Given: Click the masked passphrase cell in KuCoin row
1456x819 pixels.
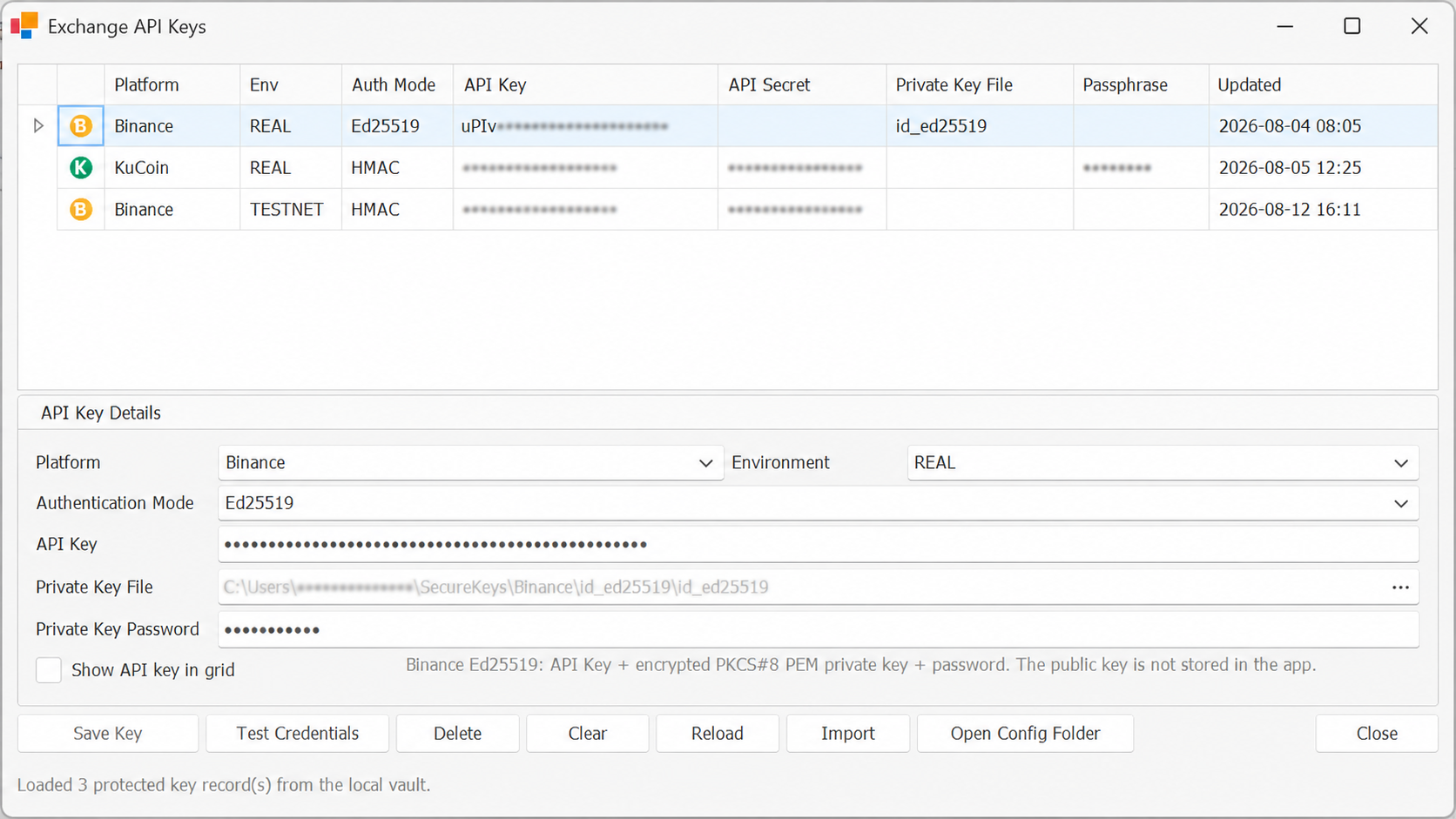Looking at the screenshot, I should point(1141,168).
